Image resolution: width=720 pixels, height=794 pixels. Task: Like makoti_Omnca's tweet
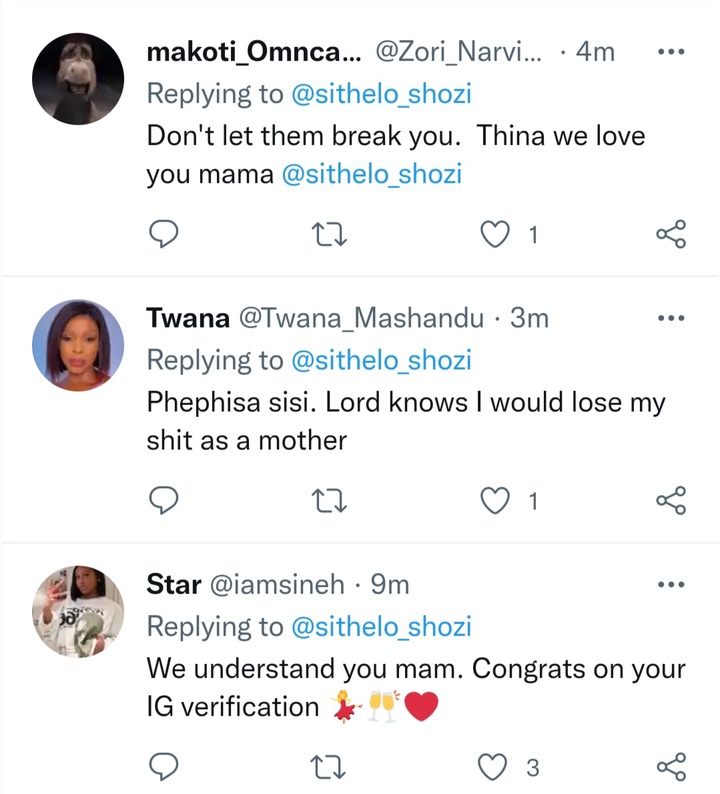(494, 234)
